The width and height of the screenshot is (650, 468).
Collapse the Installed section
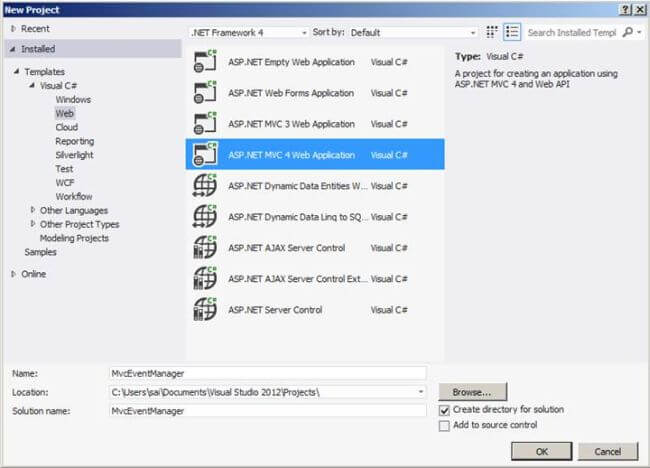[13, 49]
